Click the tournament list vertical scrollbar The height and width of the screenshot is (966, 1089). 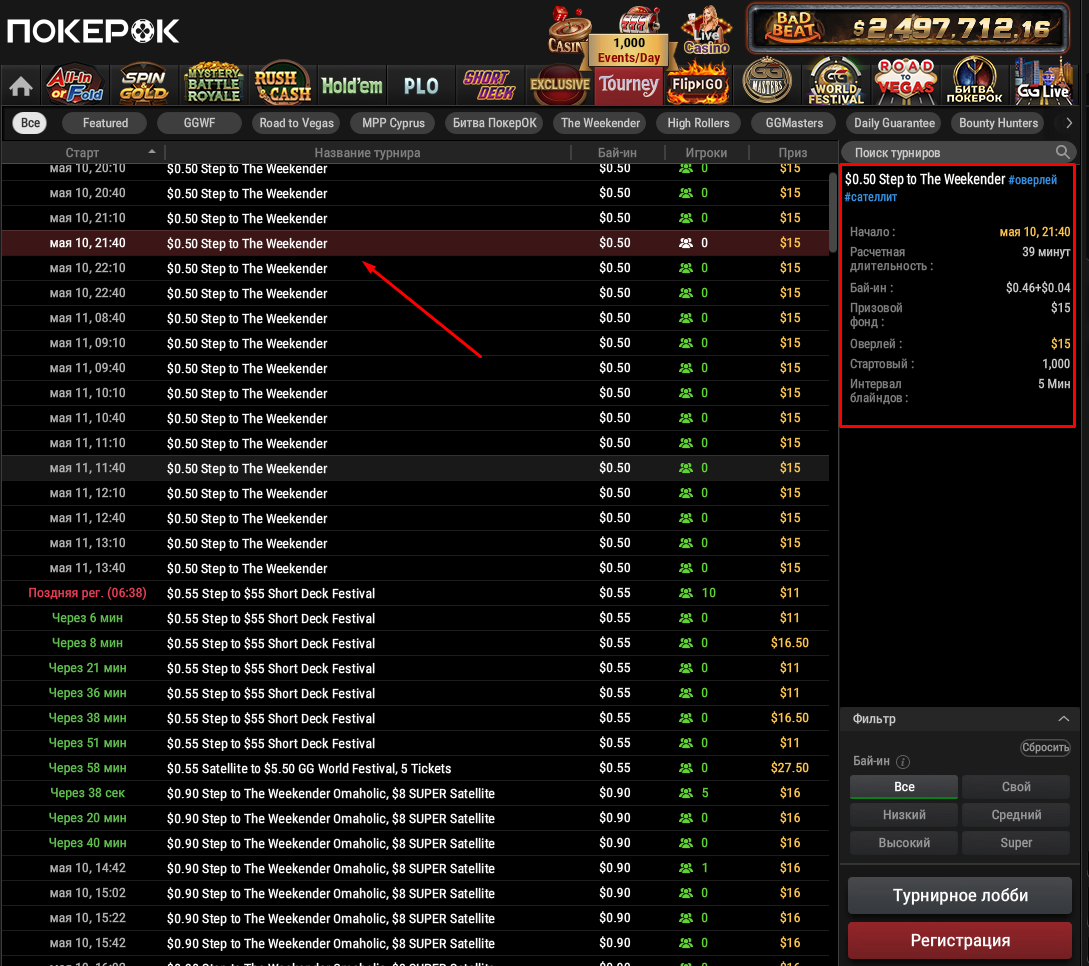click(x=833, y=212)
